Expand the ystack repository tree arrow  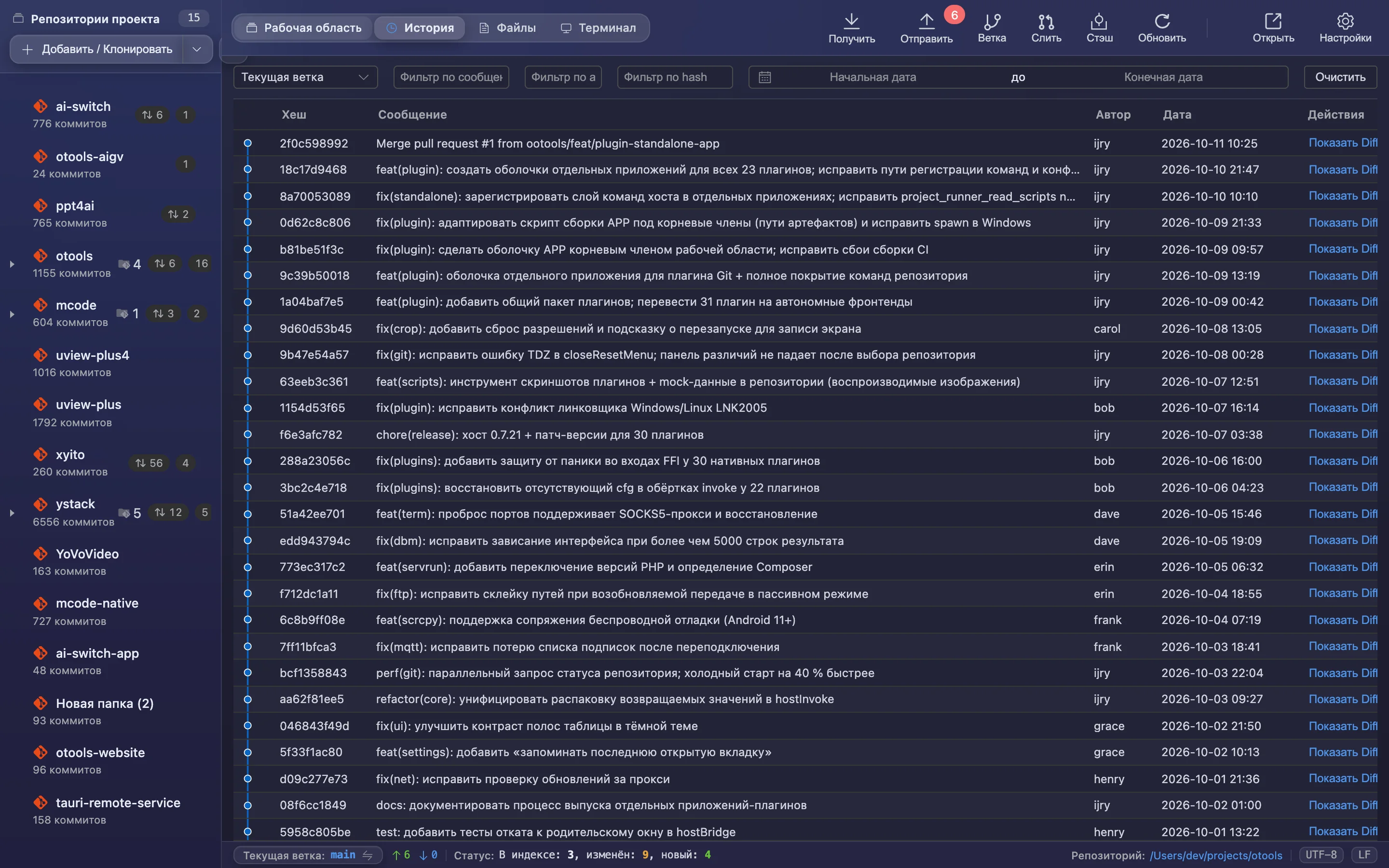coord(12,513)
